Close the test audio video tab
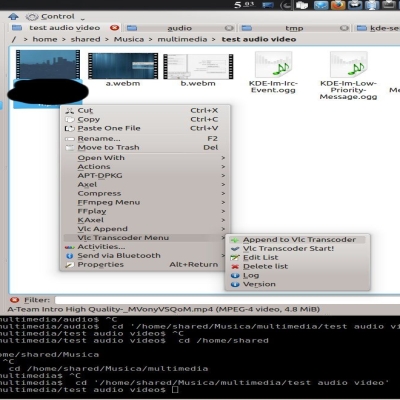The height and width of the screenshot is (400, 400). point(114,28)
